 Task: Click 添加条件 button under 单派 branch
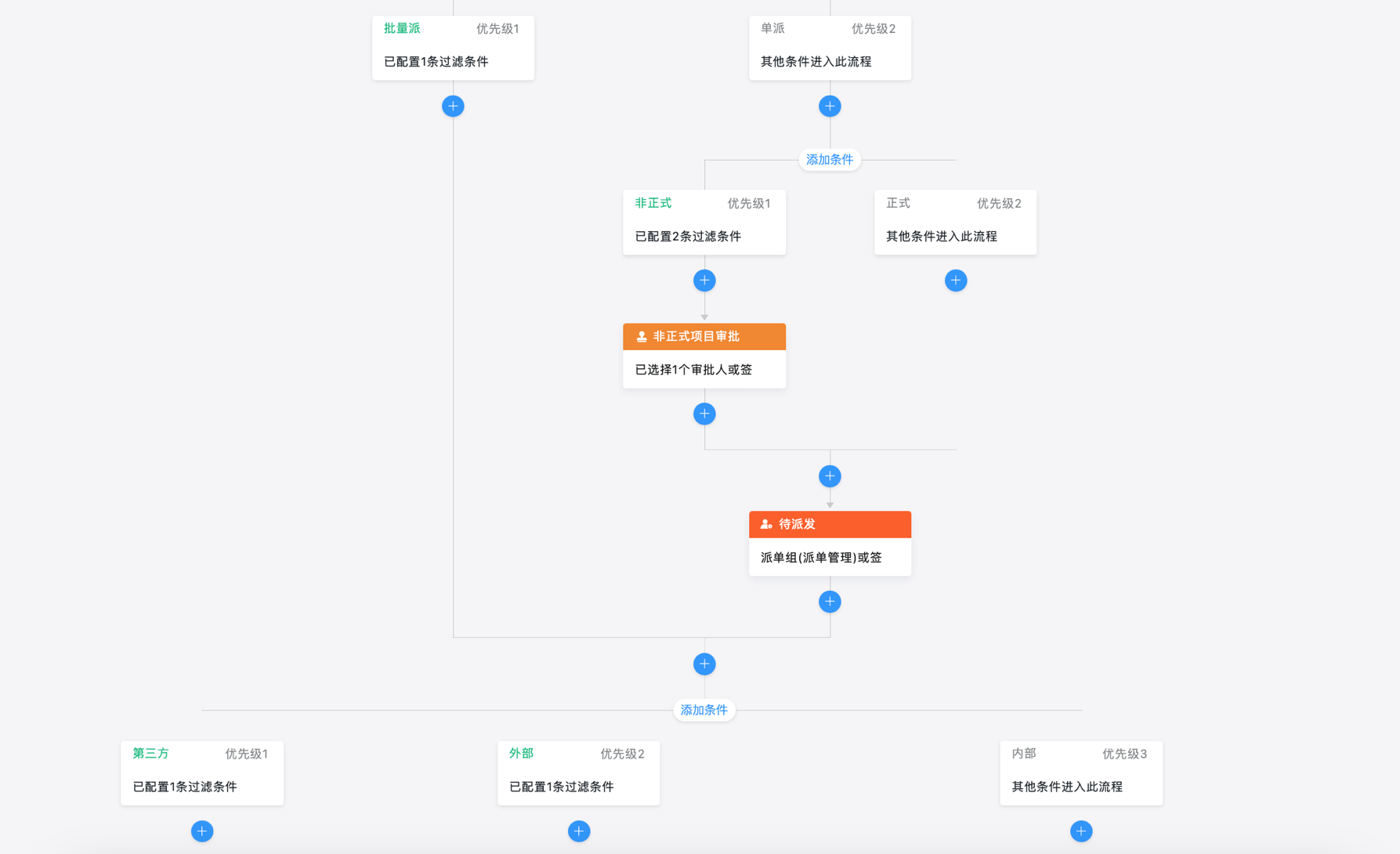830,160
